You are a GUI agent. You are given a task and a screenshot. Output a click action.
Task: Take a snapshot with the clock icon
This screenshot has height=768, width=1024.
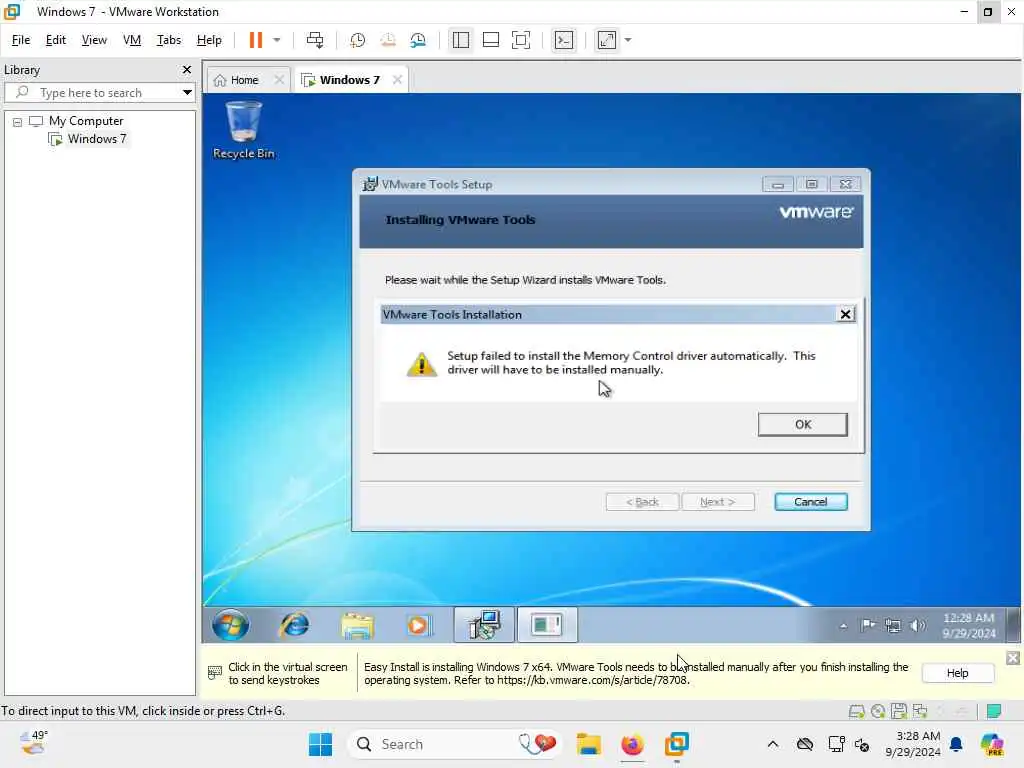click(357, 40)
